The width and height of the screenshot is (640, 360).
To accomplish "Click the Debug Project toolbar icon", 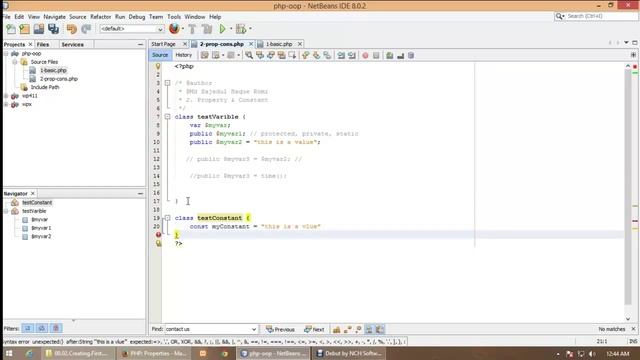I will coord(241,29).
